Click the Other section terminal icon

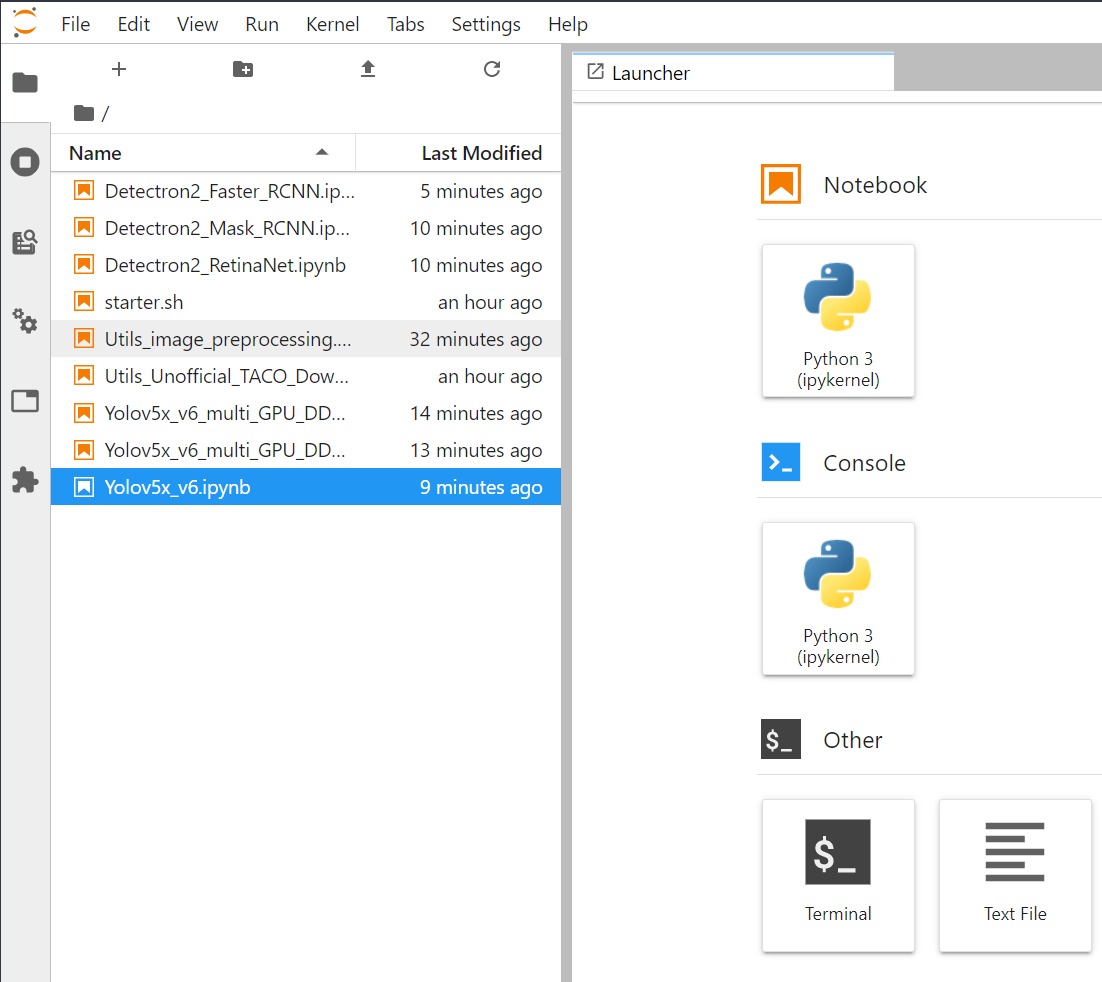pos(781,739)
